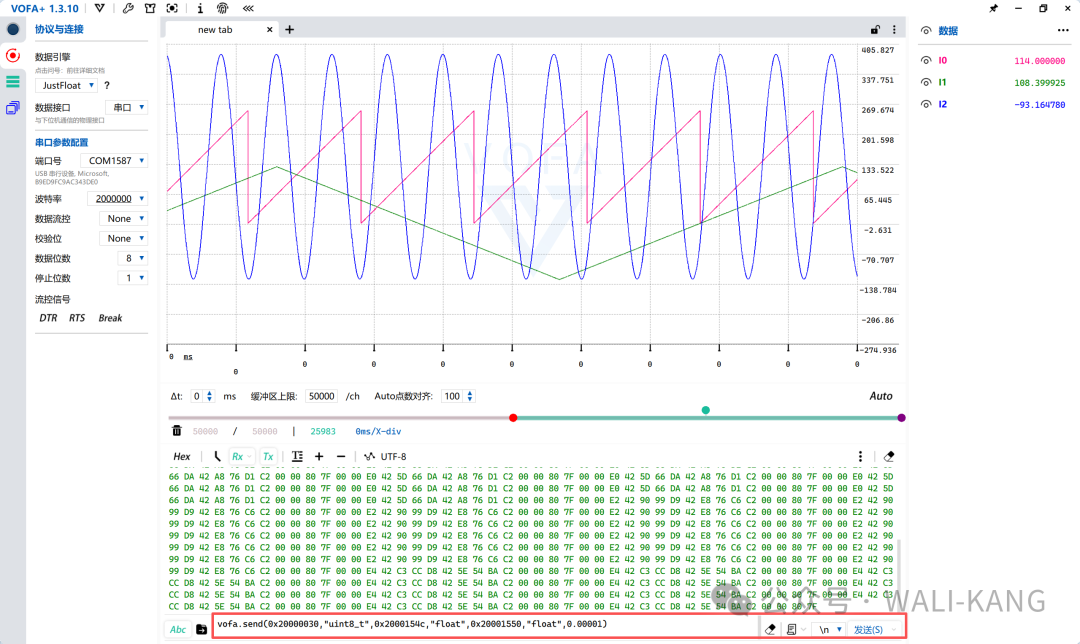Open the green stacked-bars sidebar panel

13,82
